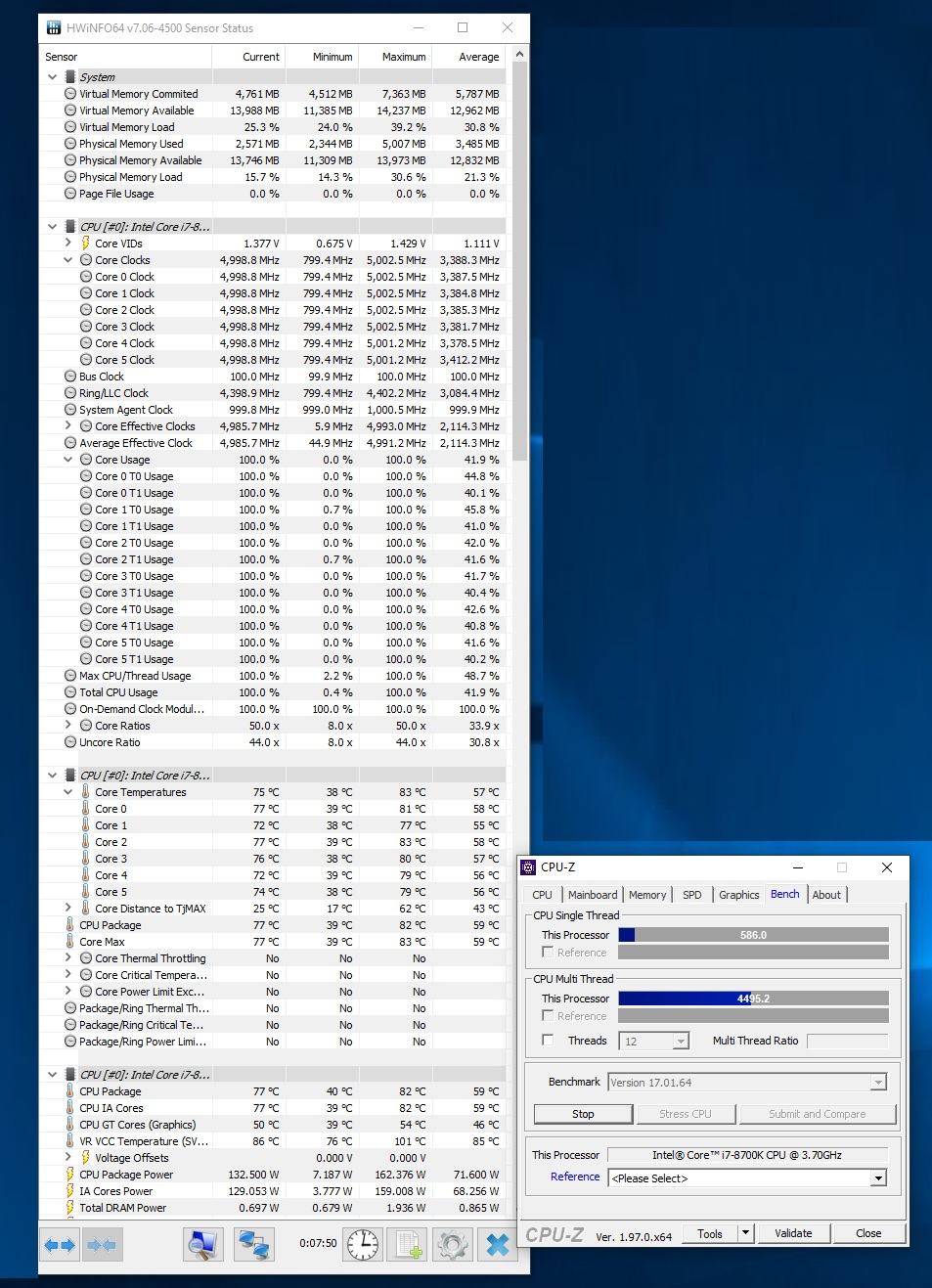Image resolution: width=932 pixels, height=1288 pixels.
Task: Click the Multi Thread score bar 4495.2
Action: click(753, 999)
